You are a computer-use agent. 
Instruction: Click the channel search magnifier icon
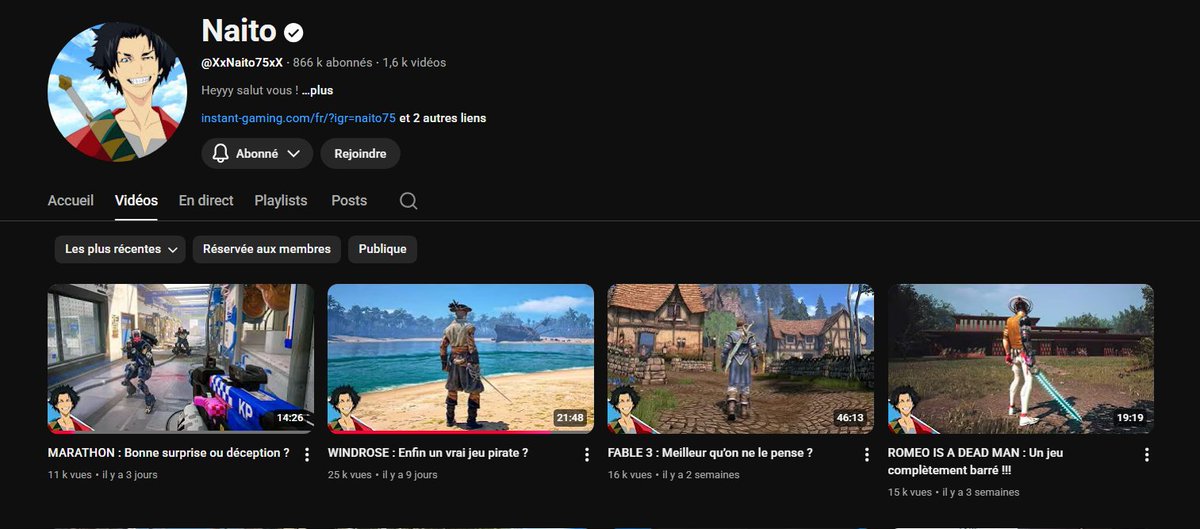click(408, 201)
